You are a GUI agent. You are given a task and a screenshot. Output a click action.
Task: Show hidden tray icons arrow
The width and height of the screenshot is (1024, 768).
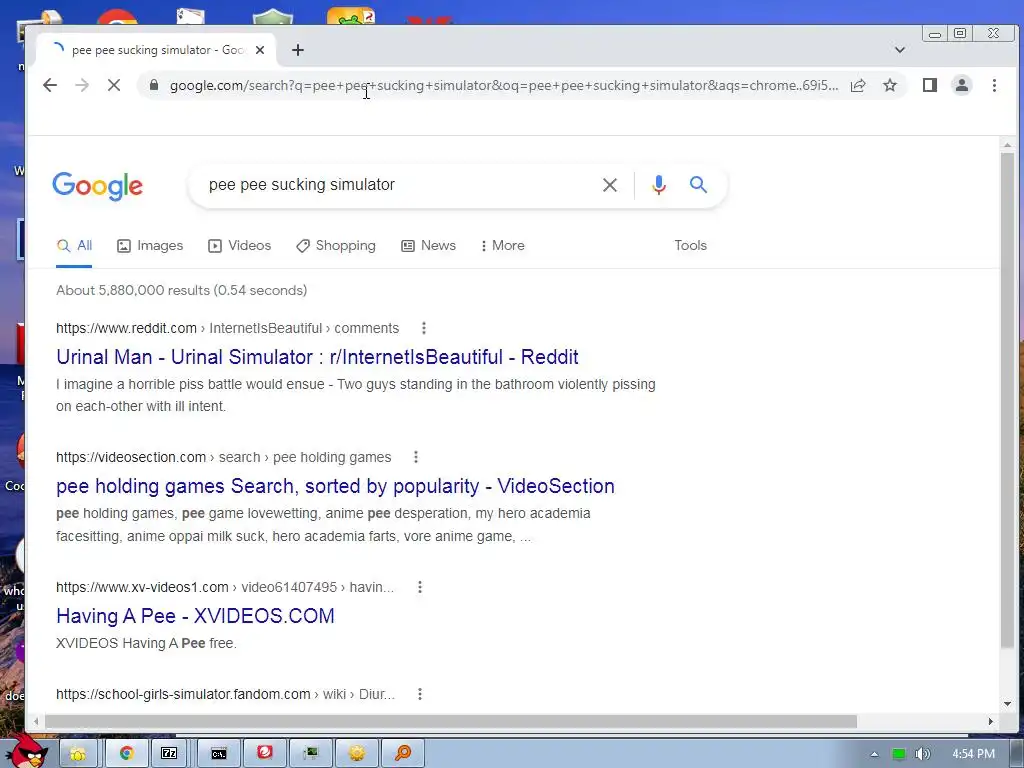(x=874, y=754)
